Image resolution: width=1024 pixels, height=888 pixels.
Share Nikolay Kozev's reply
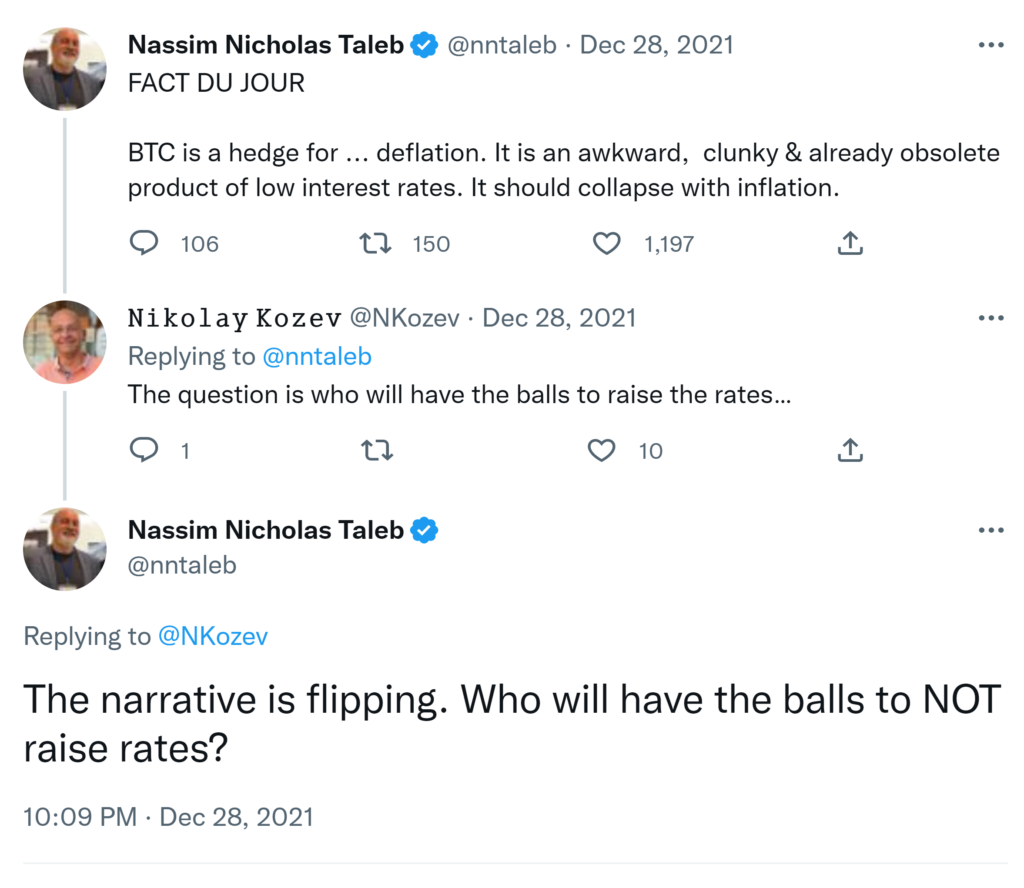pos(849,451)
